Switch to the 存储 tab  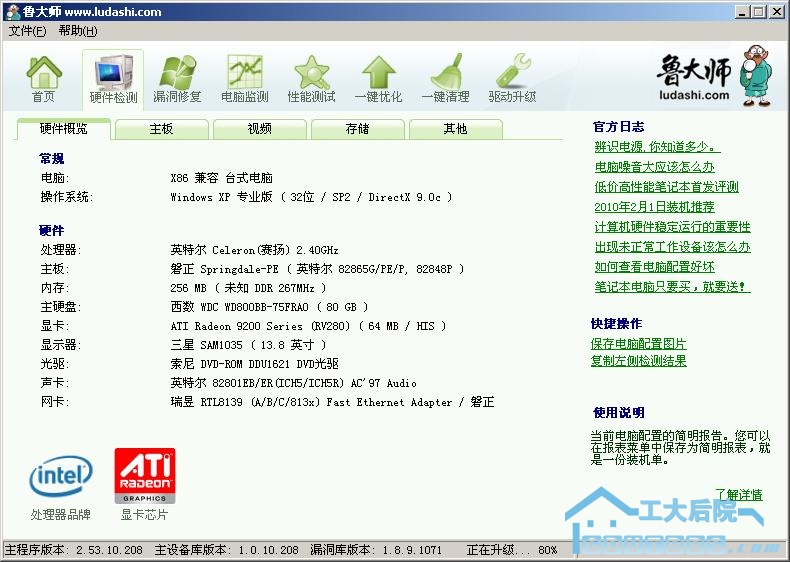(x=357, y=129)
